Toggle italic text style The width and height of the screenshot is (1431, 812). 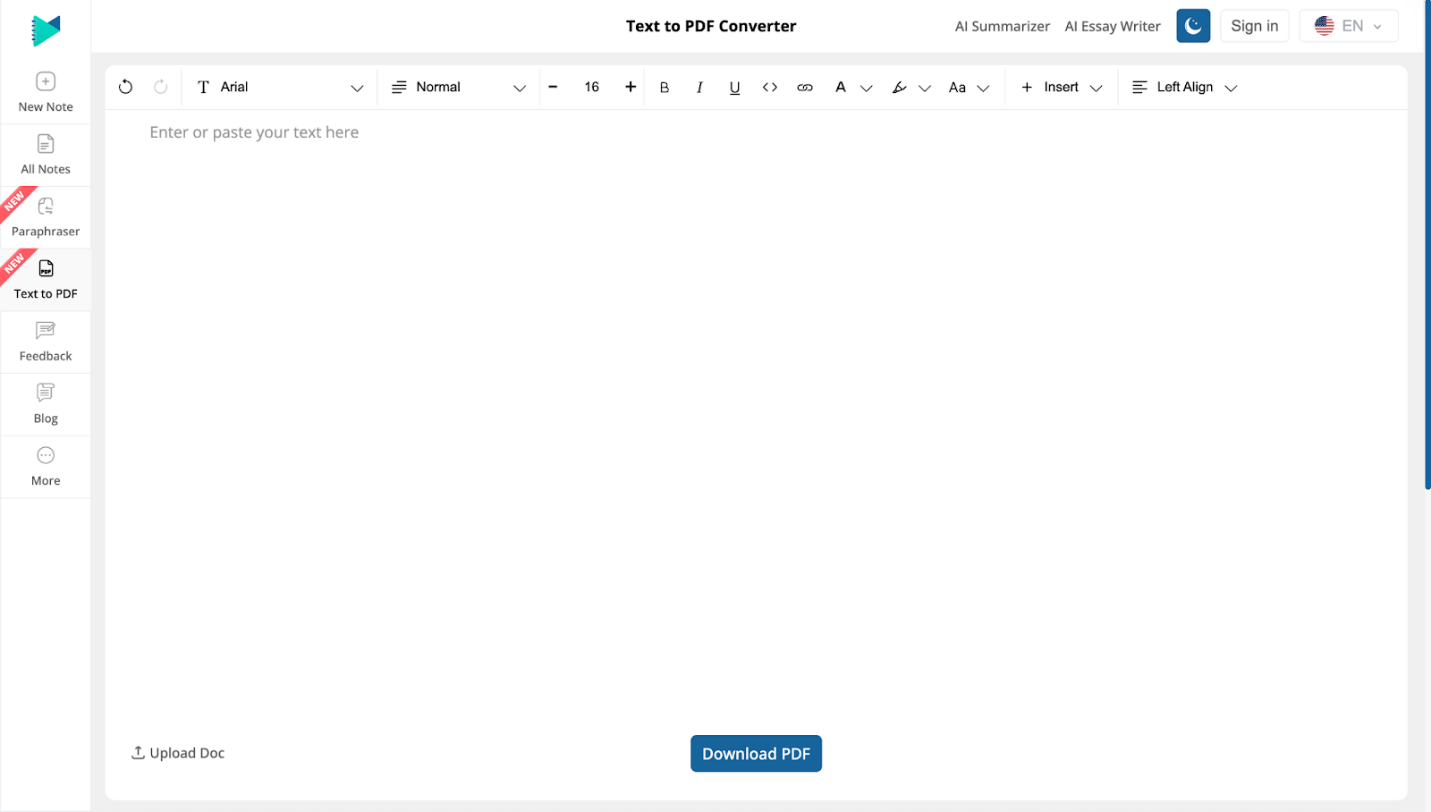click(699, 87)
